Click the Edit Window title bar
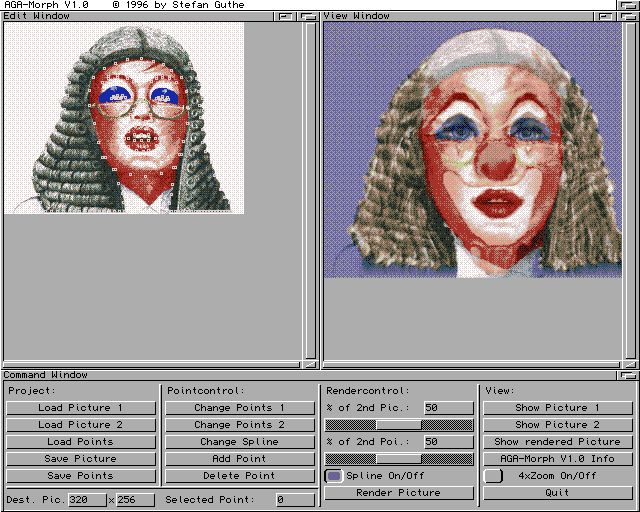Screen dimensions: 640x512 tap(138, 16)
